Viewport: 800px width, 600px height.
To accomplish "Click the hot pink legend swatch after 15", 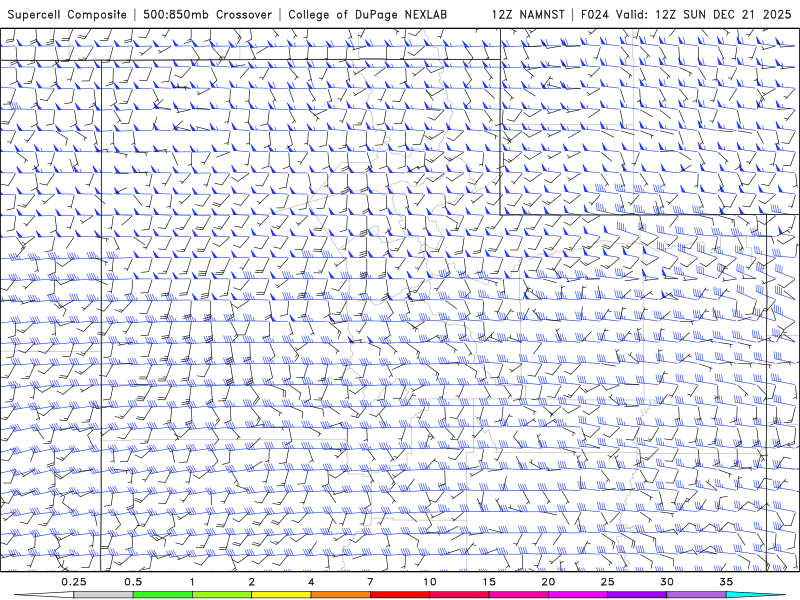I will coord(518,595).
